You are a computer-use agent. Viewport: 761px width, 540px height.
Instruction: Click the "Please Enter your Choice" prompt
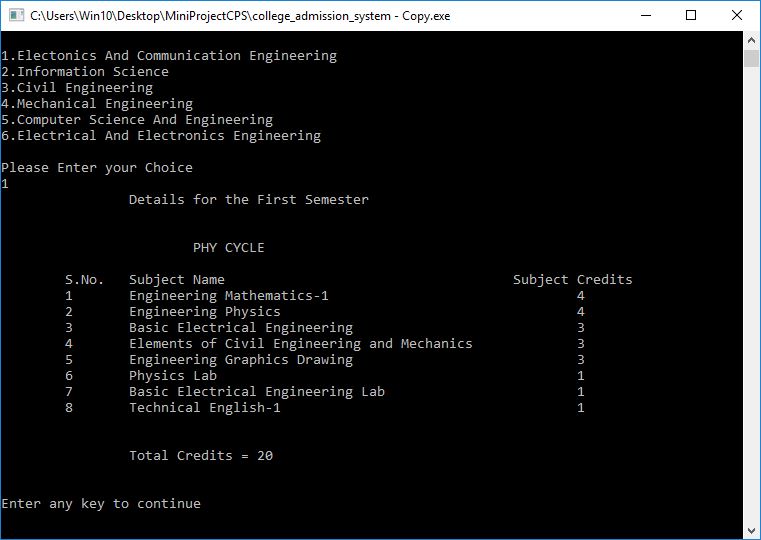tap(97, 167)
